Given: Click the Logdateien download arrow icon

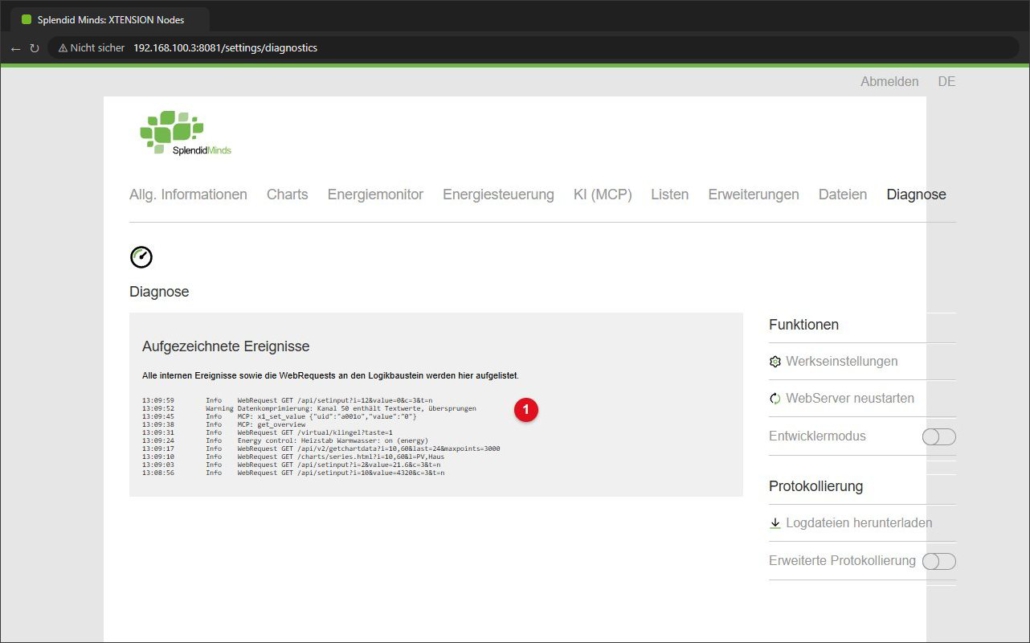Looking at the screenshot, I should click(x=775, y=523).
